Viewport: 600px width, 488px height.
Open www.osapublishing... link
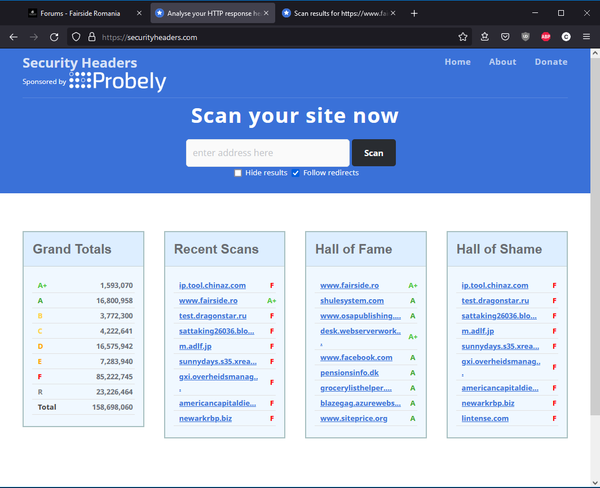[360, 316]
